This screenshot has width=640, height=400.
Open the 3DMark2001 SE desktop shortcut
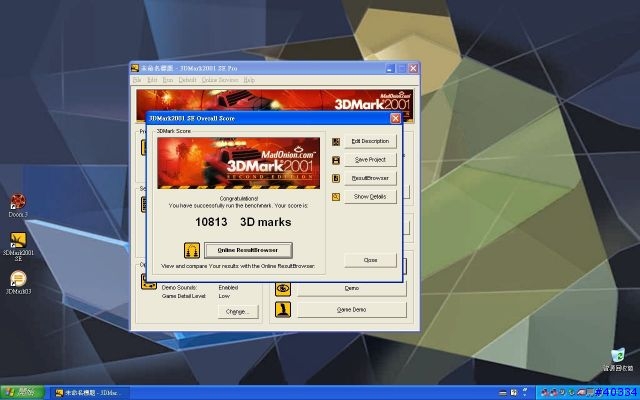18,247
